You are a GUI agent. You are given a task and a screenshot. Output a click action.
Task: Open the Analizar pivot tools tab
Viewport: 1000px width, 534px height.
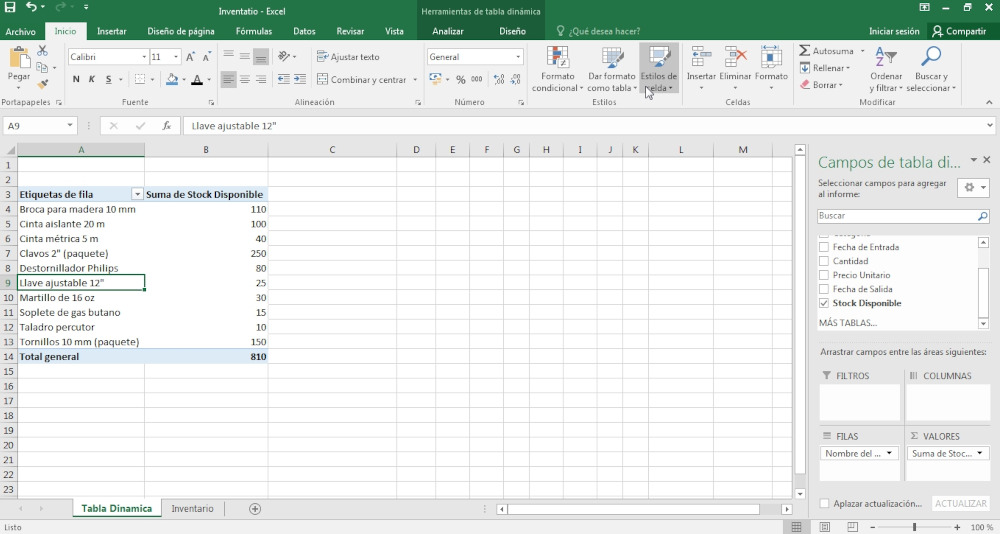(448, 31)
